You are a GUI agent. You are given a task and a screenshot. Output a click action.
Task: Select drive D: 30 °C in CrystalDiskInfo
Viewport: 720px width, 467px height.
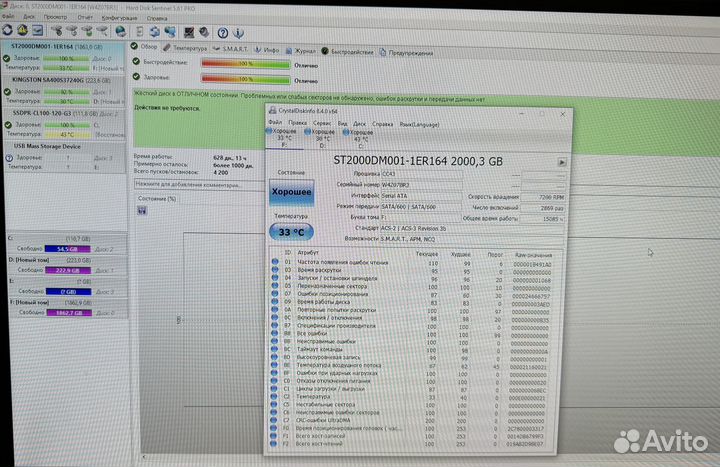tap(322, 138)
